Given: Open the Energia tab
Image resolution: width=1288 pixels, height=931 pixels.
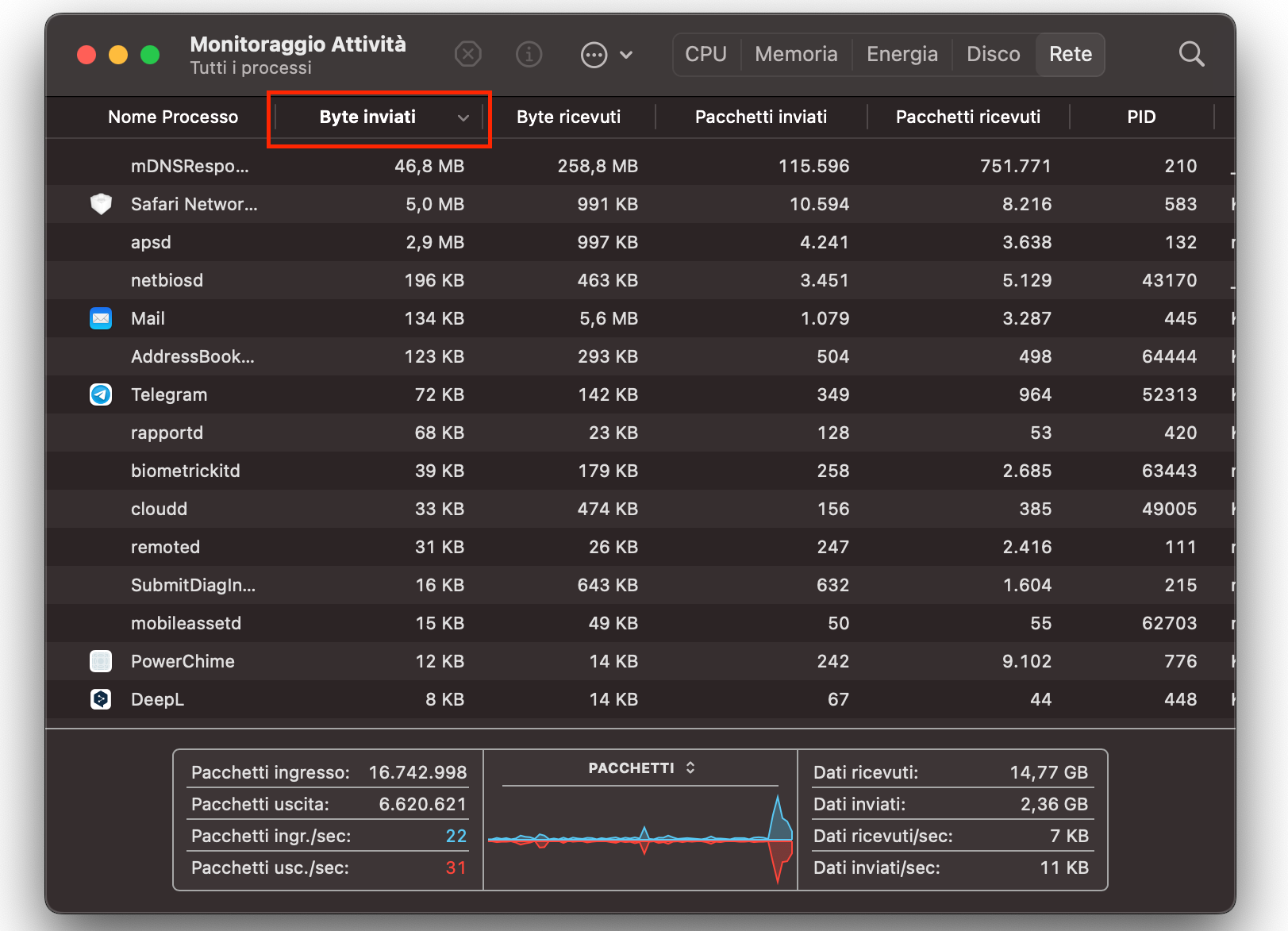Looking at the screenshot, I should [x=902, y=55].
